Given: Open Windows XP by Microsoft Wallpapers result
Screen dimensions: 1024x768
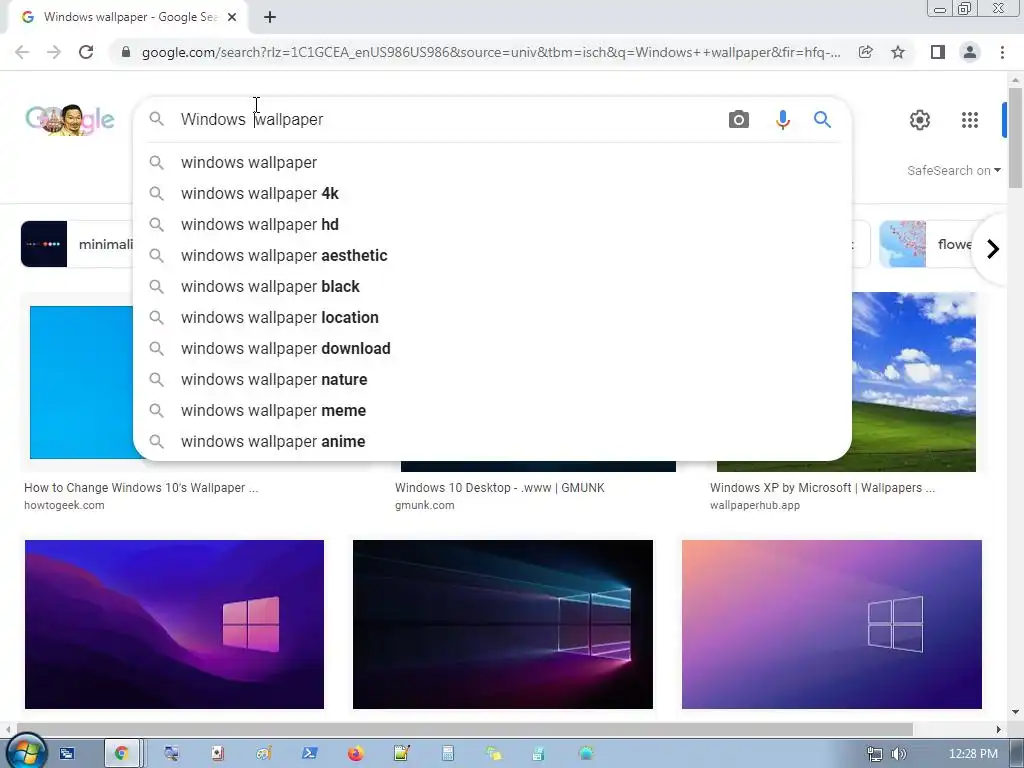Looking at the screenshot, I should coord(822,488).
